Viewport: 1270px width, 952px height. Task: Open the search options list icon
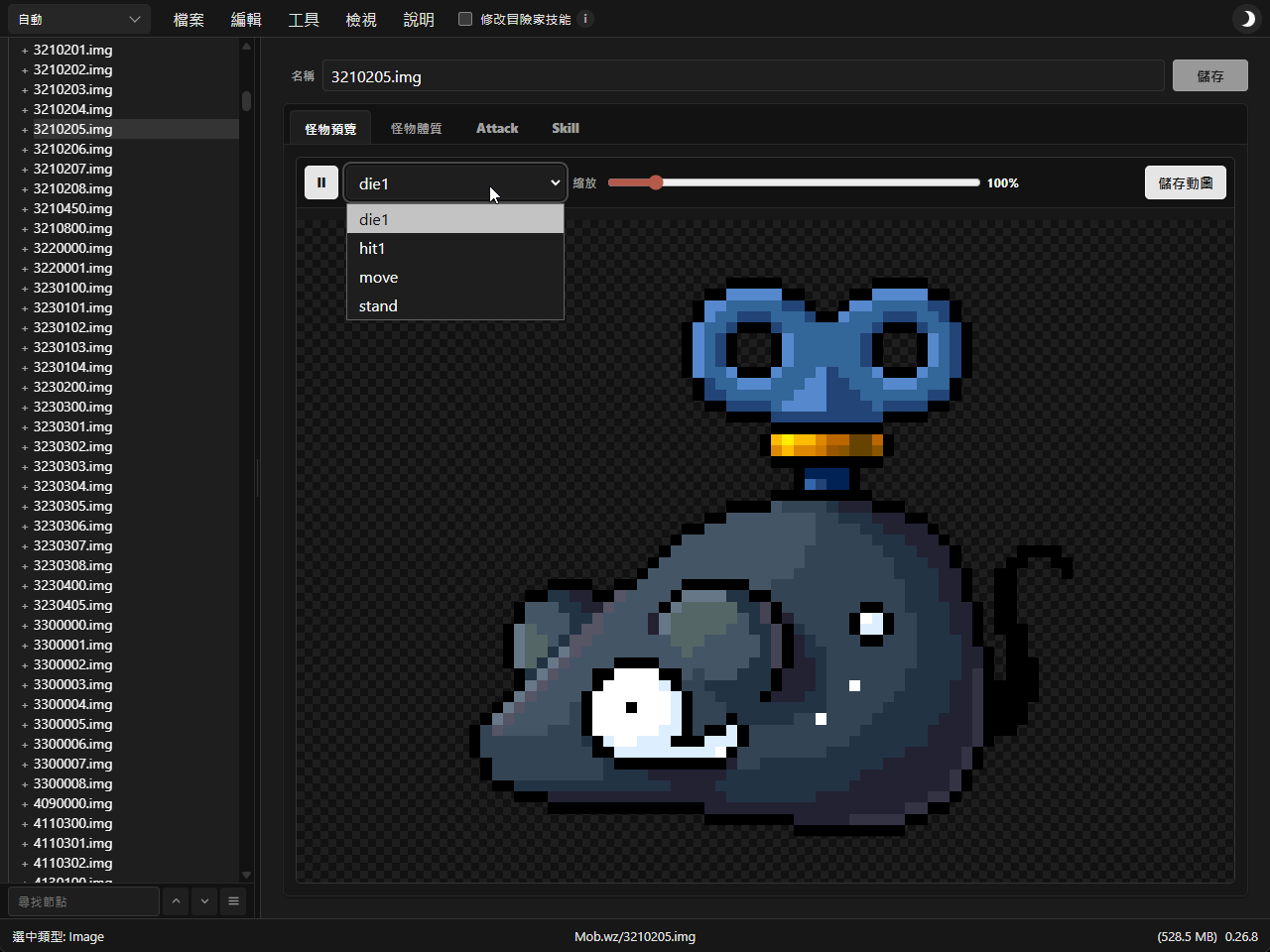[x=233, y=901]
